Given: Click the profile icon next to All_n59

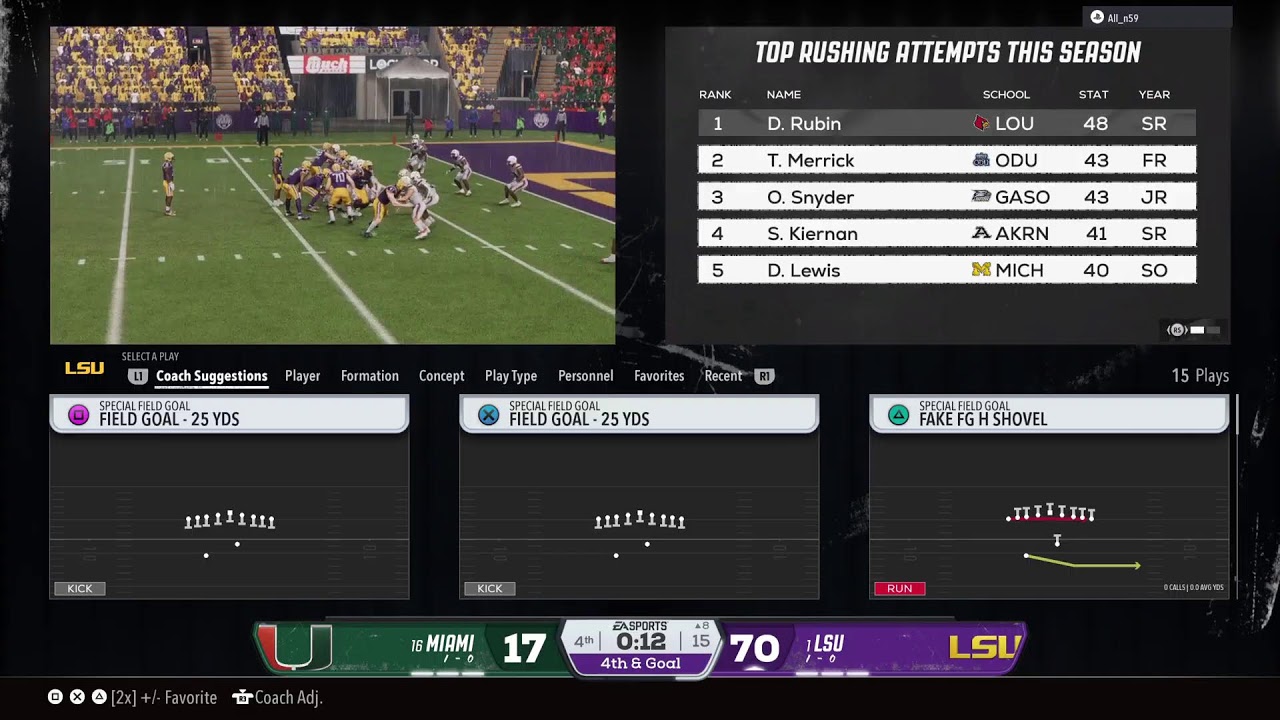Looking at the screenshot, I should click(x=1097, y=17).
